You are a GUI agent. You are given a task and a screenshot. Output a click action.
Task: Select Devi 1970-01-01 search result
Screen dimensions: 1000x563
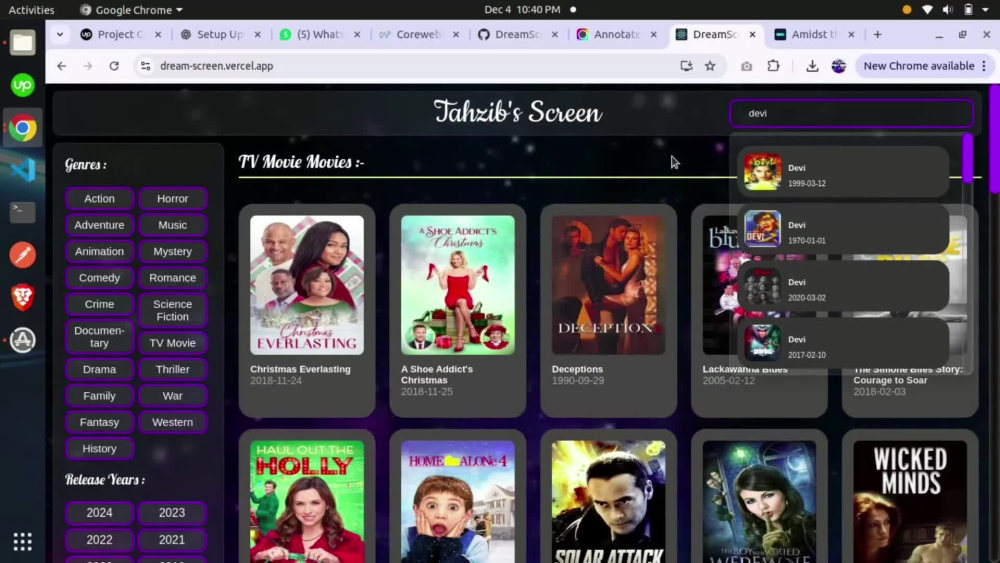point(843,230)
